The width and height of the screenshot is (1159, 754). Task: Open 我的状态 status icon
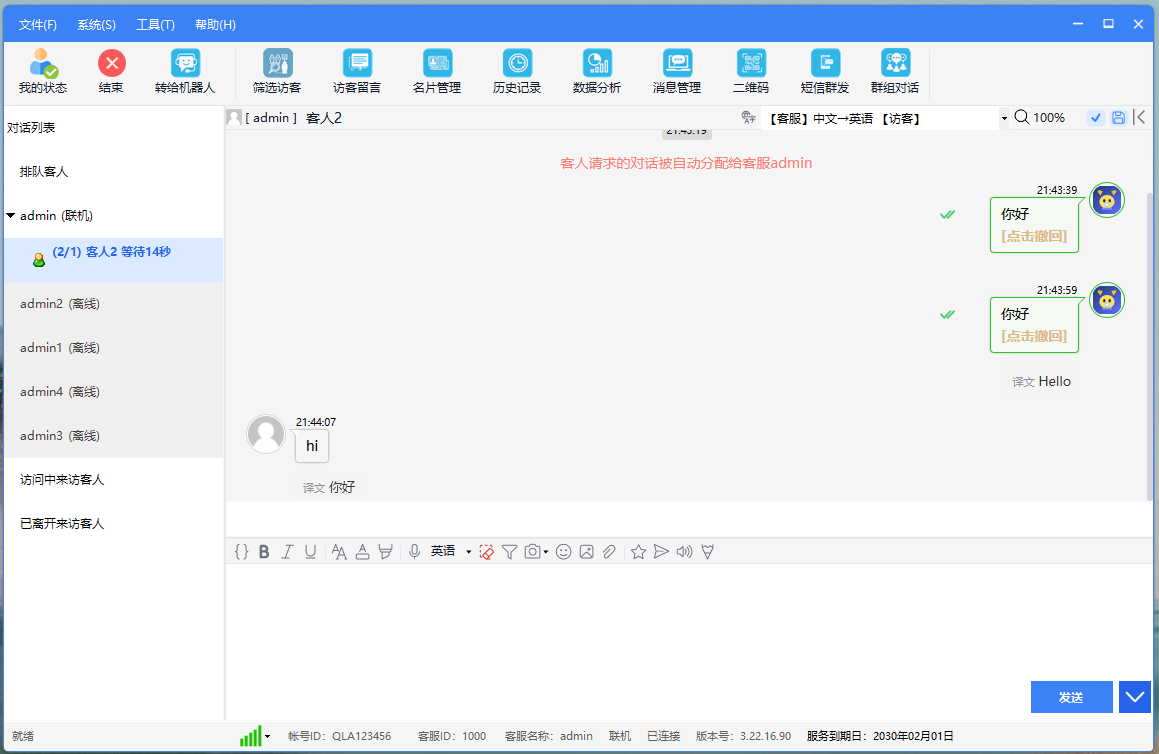click(43, 72)
